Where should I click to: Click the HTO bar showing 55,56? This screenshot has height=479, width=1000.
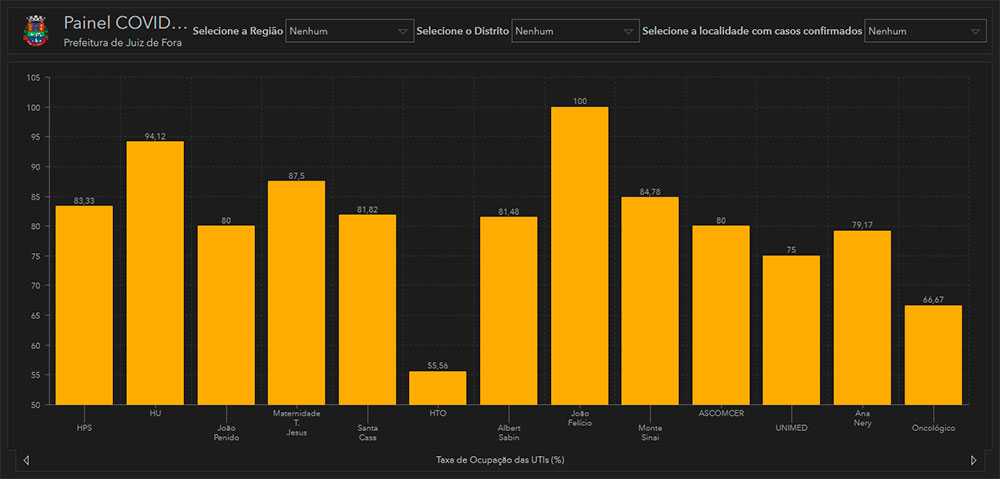coord(438,388)
